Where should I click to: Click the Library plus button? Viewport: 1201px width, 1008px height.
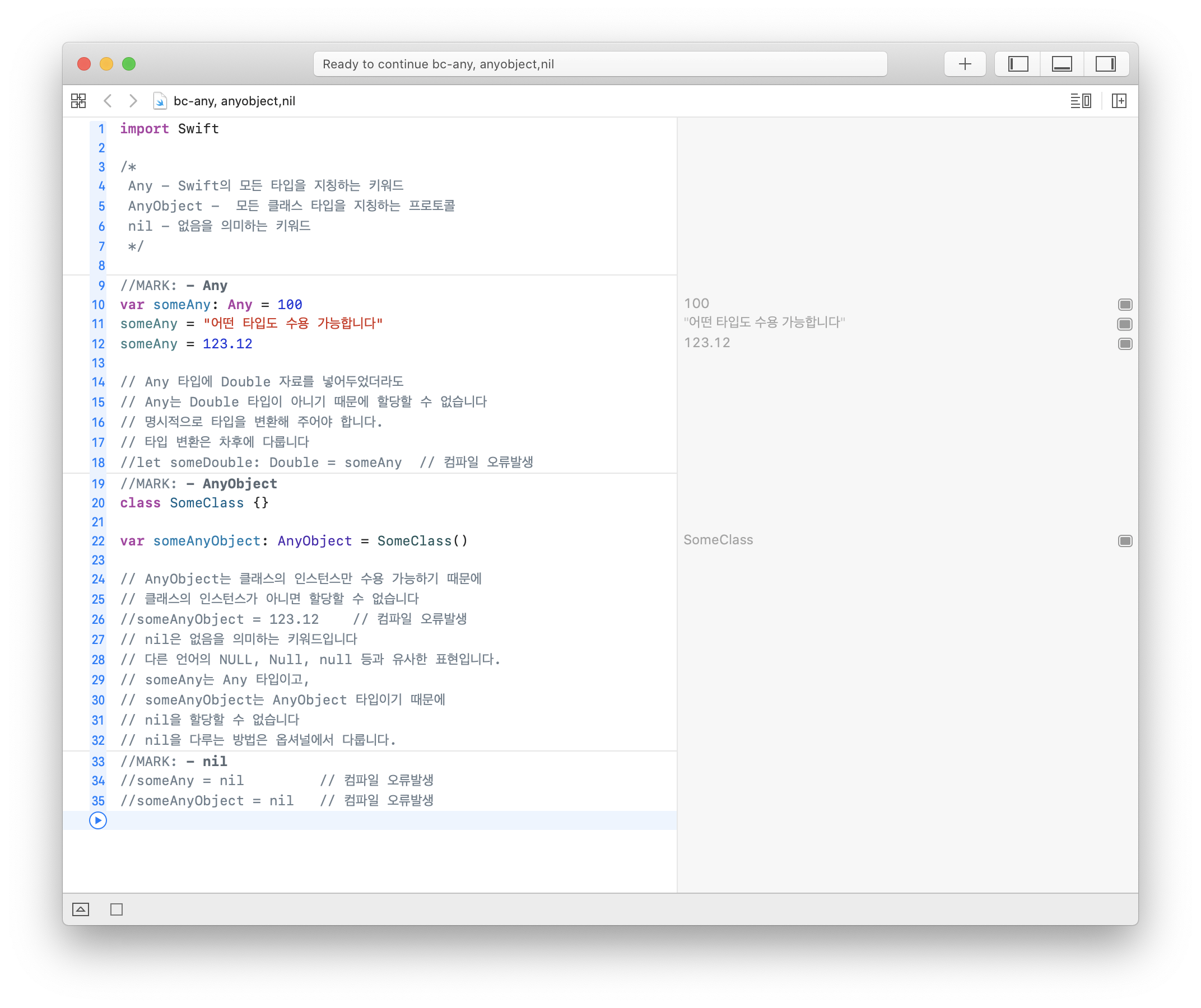(965, 64)
